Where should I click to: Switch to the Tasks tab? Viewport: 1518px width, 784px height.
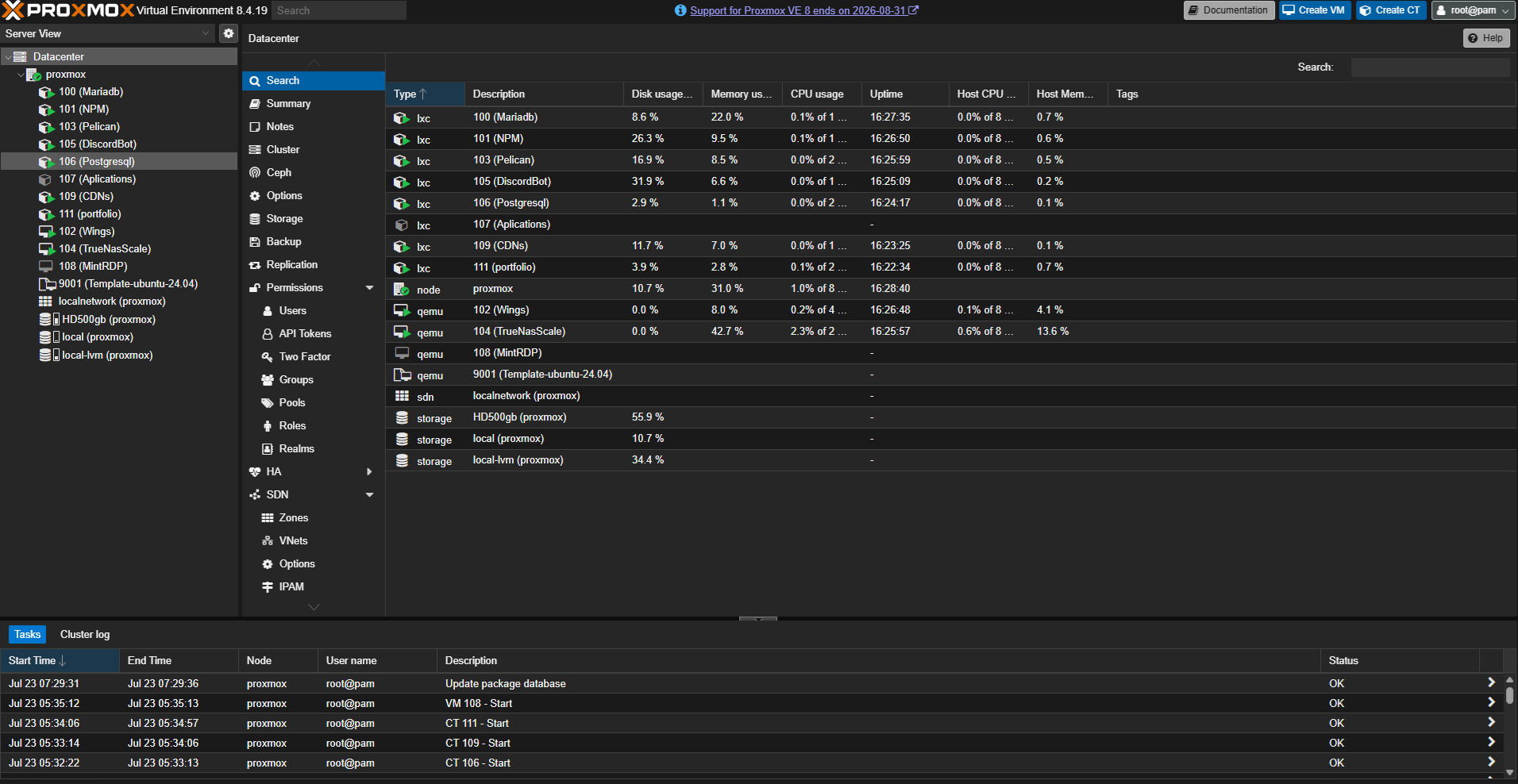pyautogui.click(x=28, y=635)
